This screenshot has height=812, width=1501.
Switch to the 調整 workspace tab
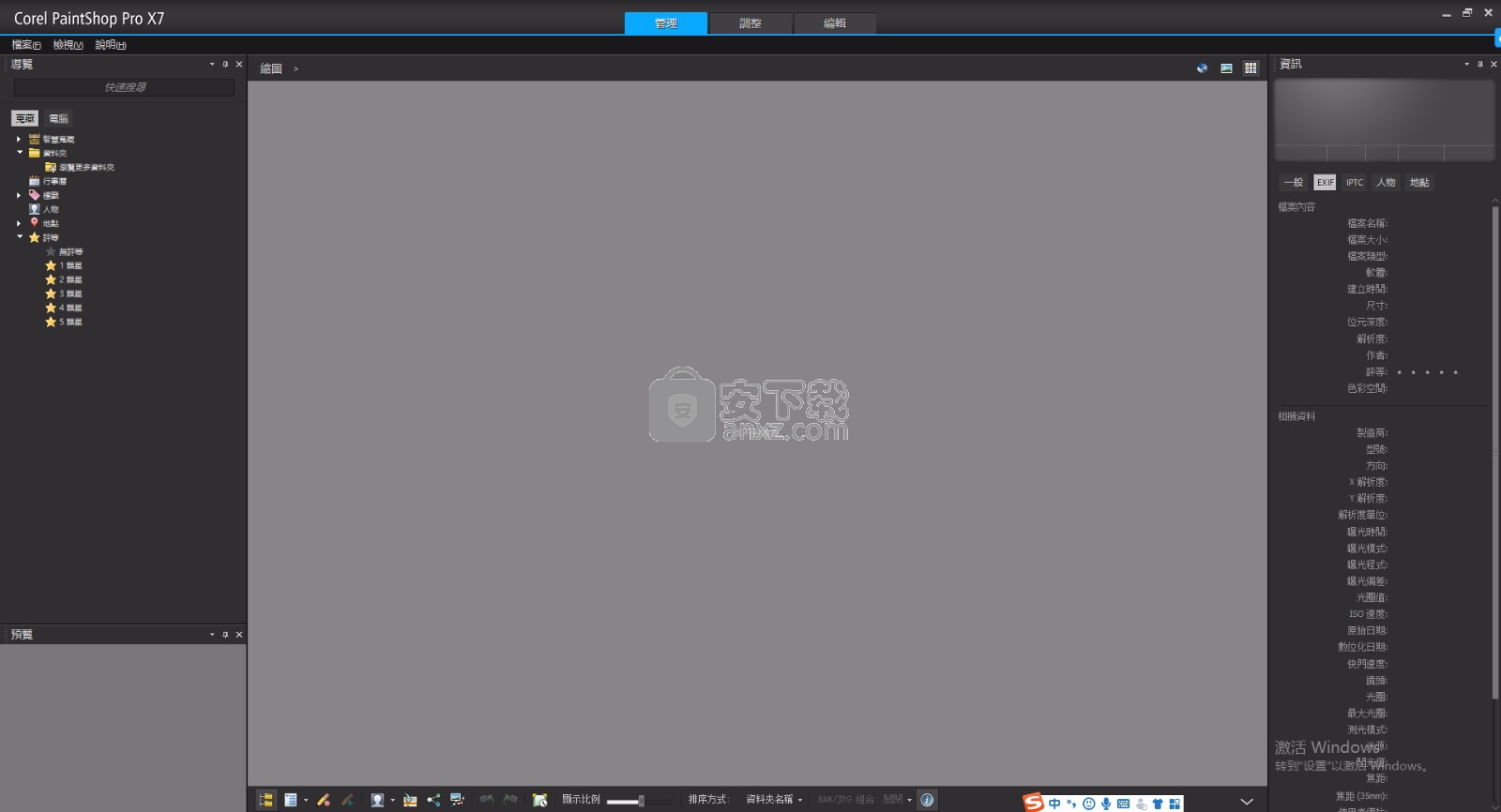pos(750,23)
